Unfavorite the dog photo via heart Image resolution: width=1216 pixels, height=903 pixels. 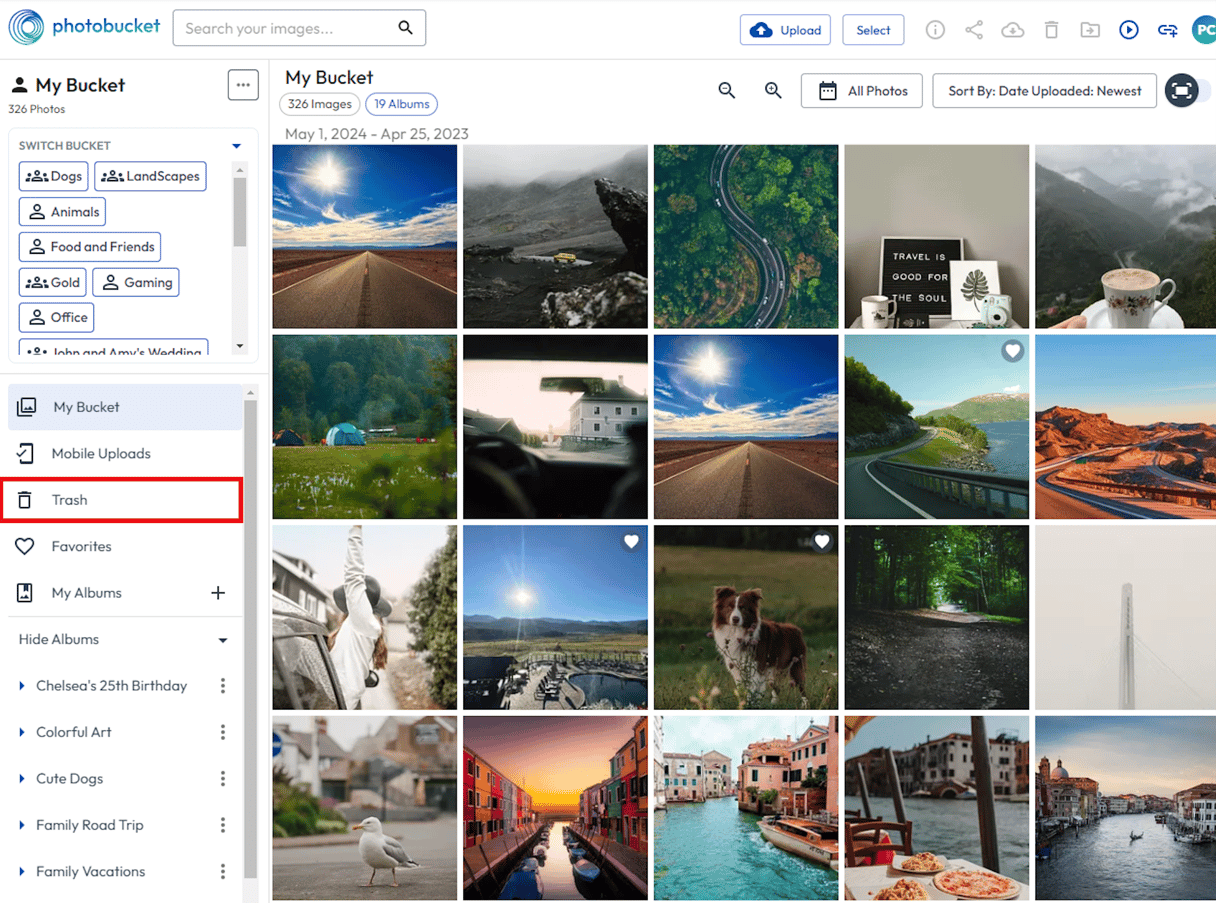coord(822,542)
